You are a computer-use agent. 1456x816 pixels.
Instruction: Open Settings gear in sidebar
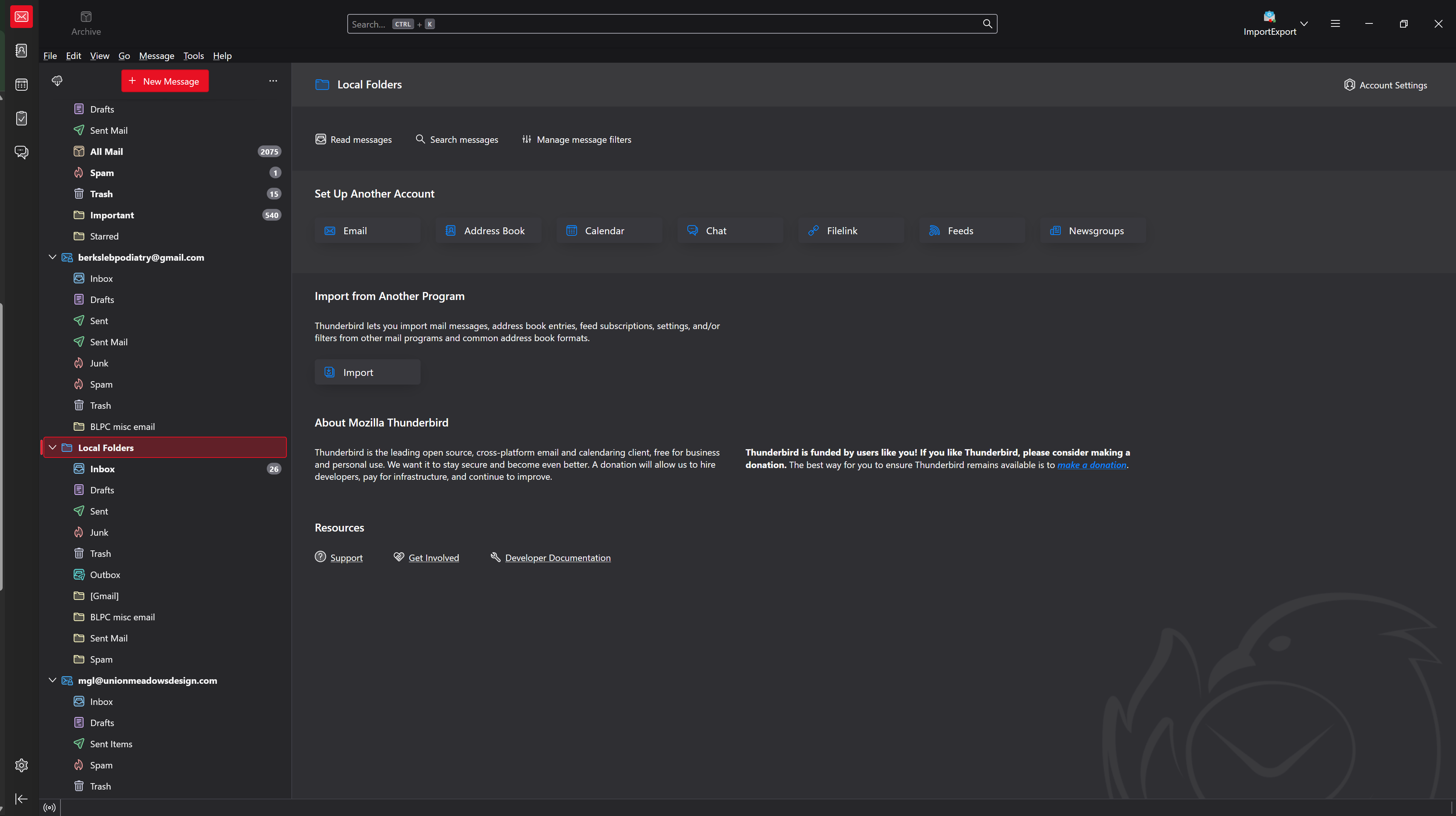pos(22,766)
